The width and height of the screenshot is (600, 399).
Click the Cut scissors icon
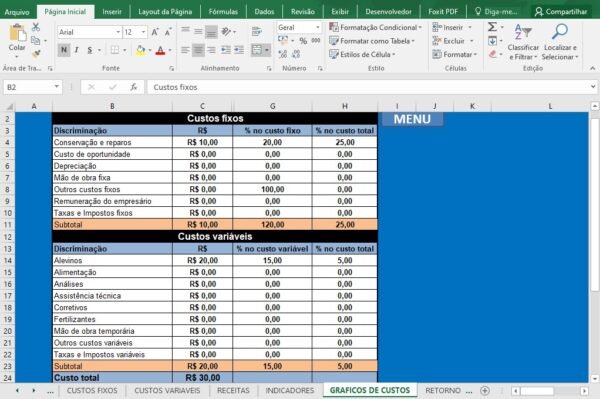(x=36, y=26)
